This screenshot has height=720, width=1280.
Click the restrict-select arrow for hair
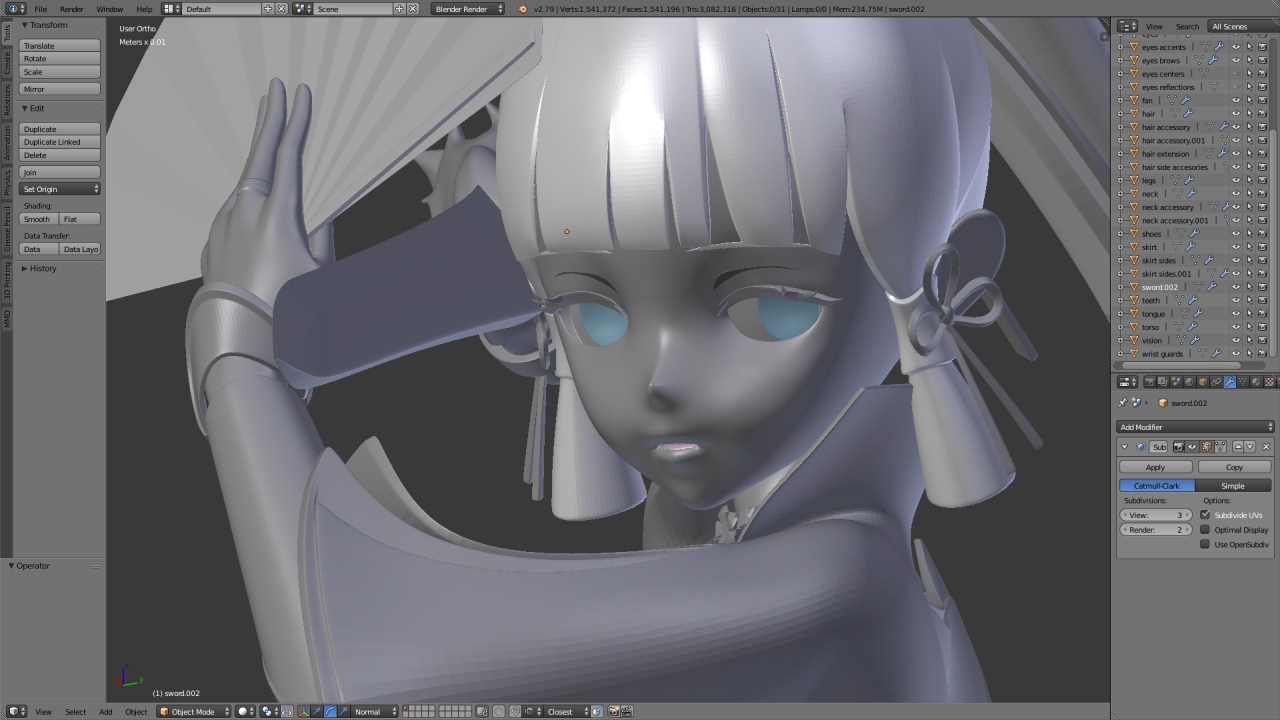click(x=1249, y=113)
